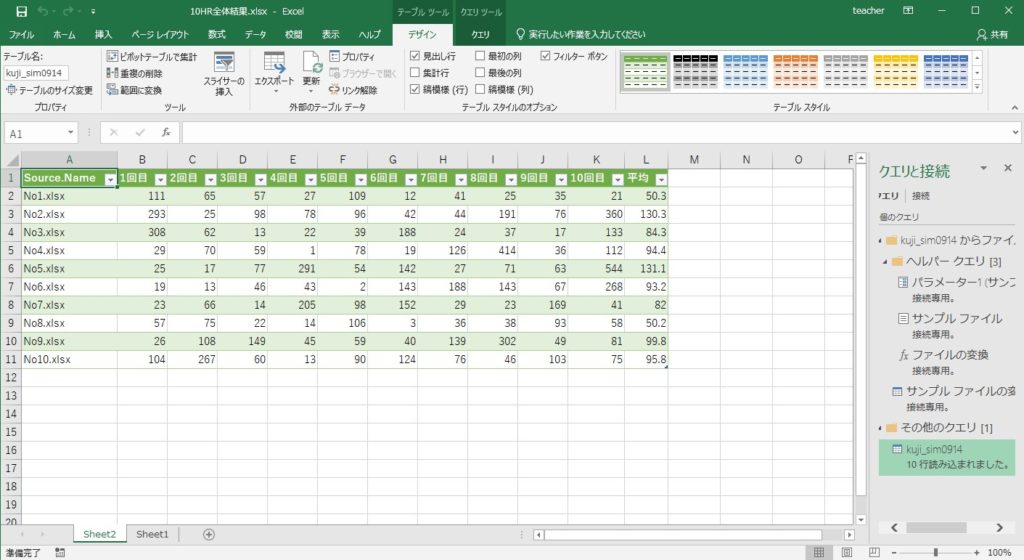
Task: Collapse the その他のクエリ folder
Action: coord(880,428)
